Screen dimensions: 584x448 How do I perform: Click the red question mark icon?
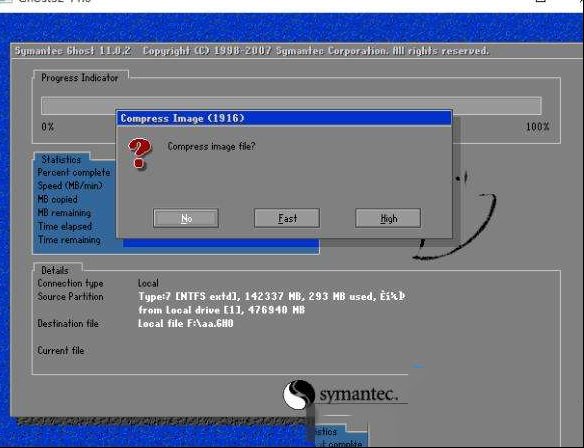pos(140,153)
